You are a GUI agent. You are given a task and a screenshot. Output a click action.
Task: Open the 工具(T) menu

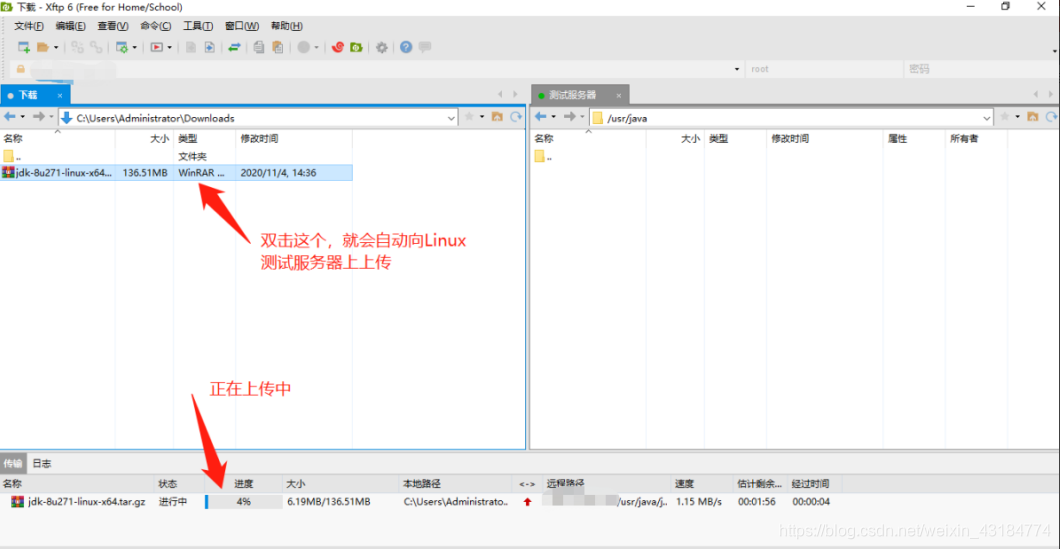(198, 26)
